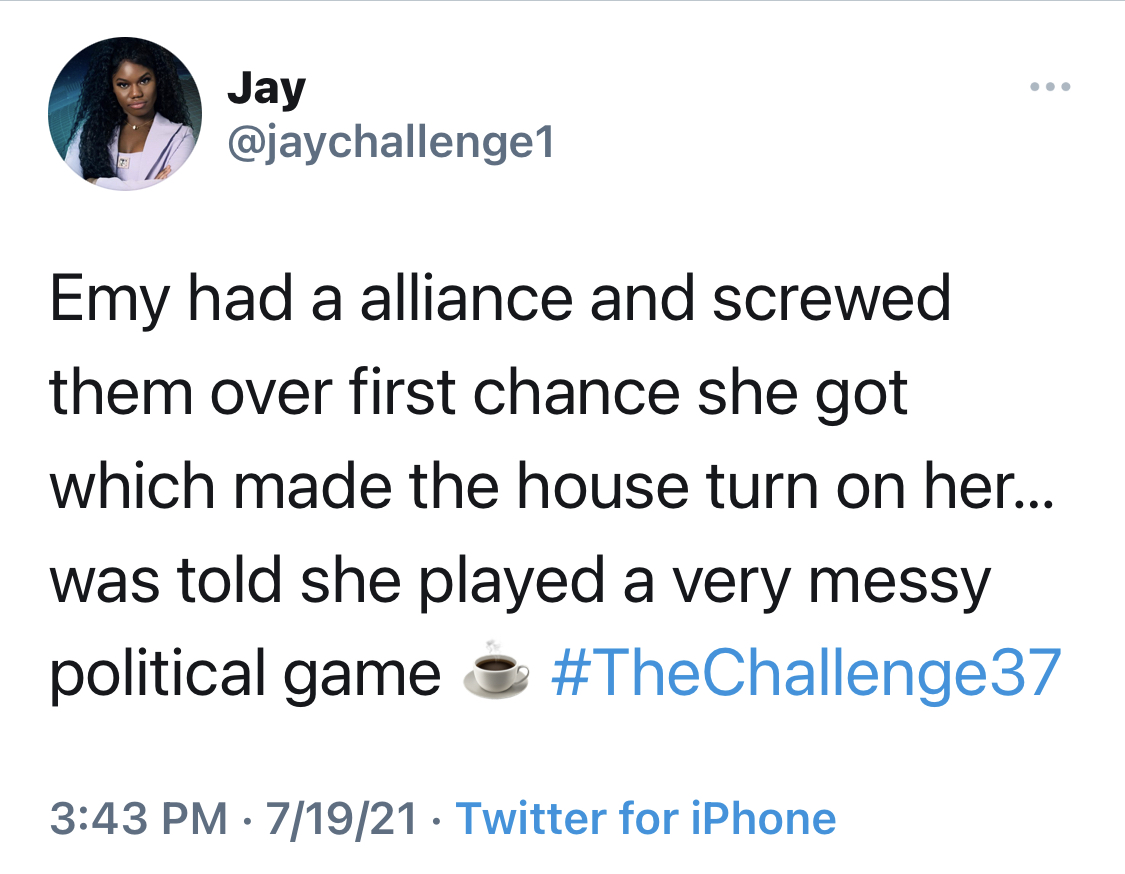Click the word Emy in the tweet

pyautogui.click(x=110, y=300)
